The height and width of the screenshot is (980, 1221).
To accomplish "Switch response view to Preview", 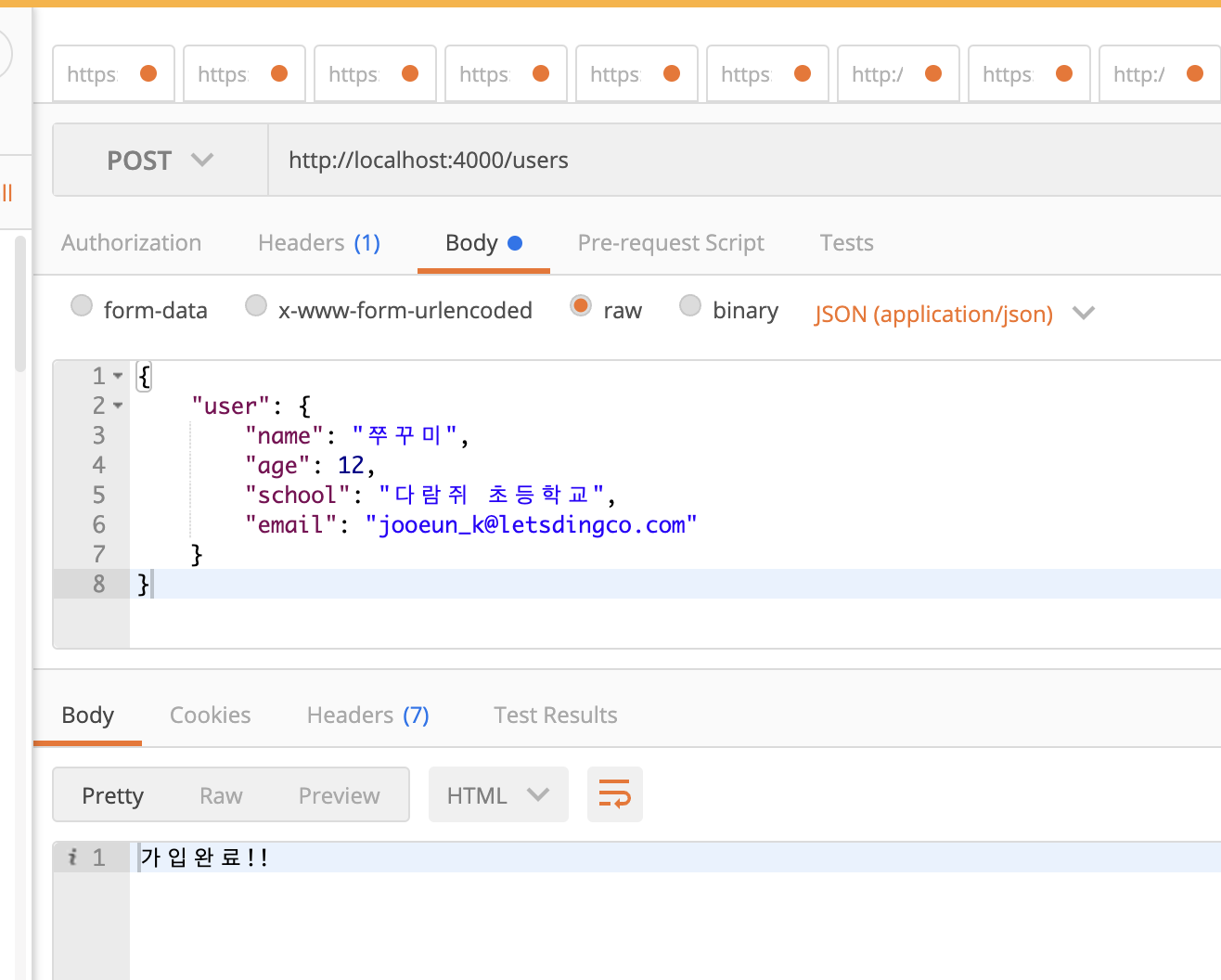I will (x=339, y=795).
